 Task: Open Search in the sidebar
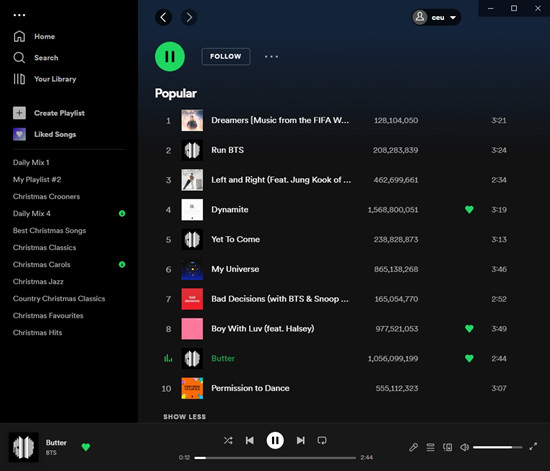[35, 58]
